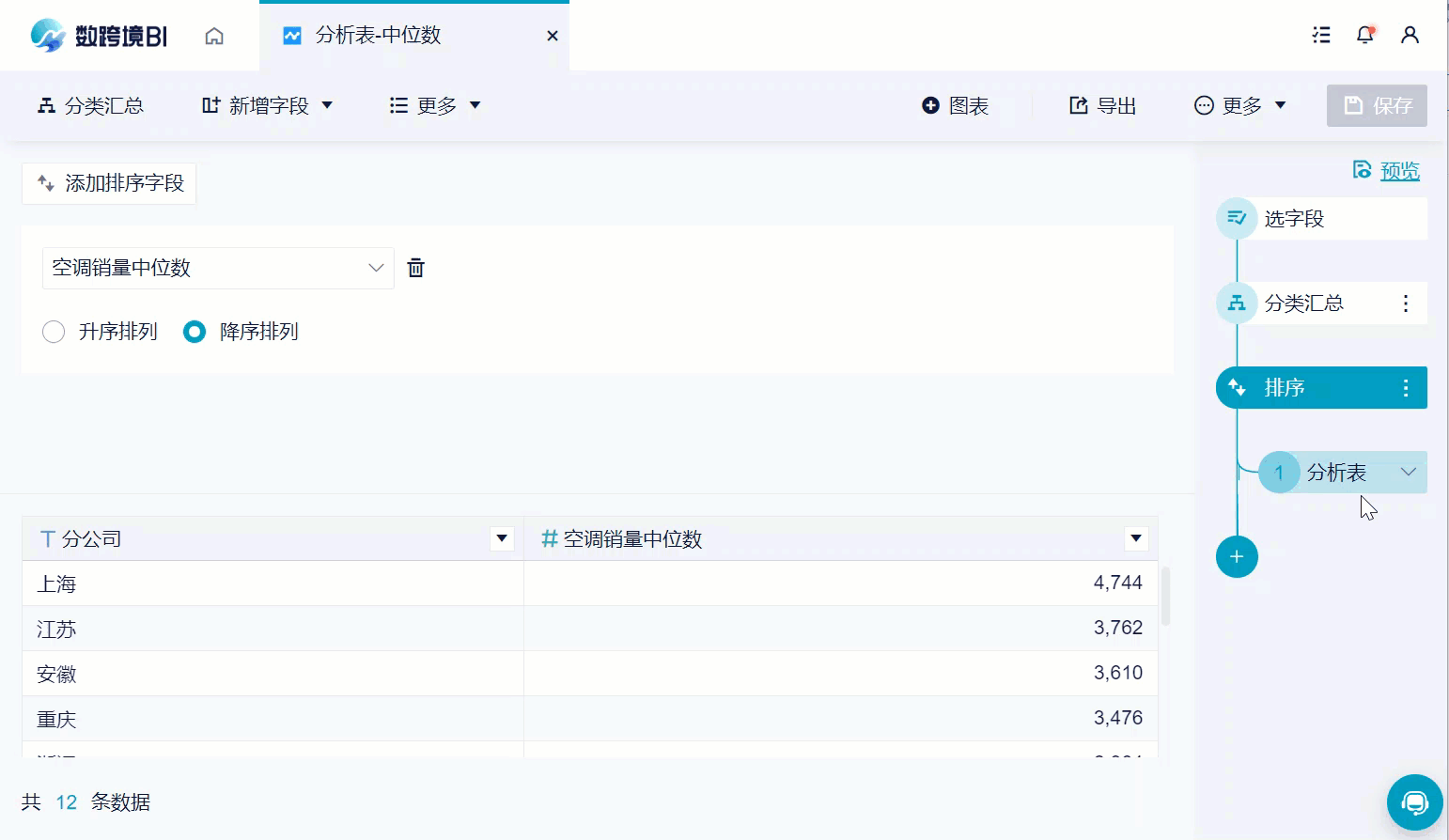The width and height of the screenshot is (1449, 840).
Task: Select 降序排列 radio button
Action: (195, 332)
